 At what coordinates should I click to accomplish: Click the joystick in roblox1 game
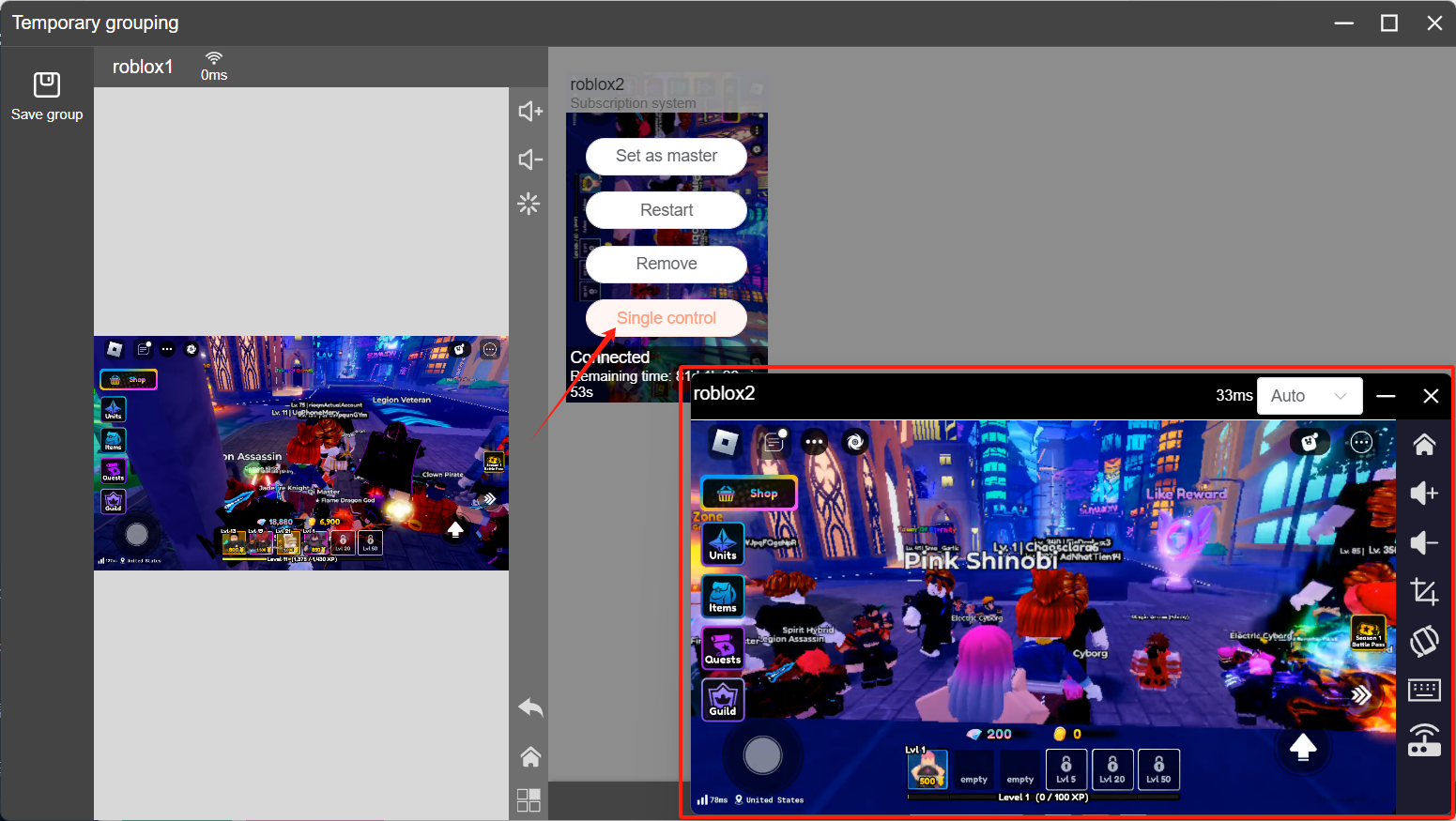tap(137, 534)
